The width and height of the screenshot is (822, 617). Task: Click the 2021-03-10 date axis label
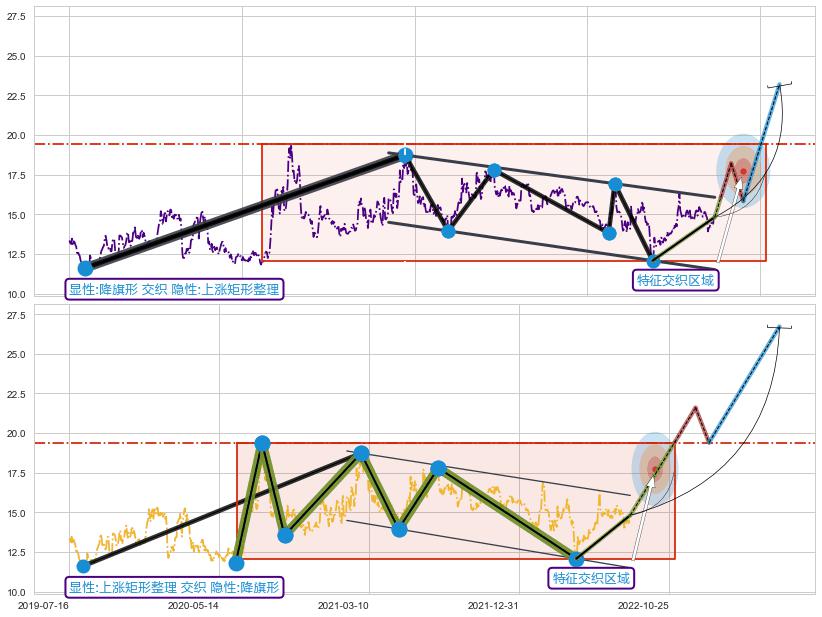tap(343, 605)
